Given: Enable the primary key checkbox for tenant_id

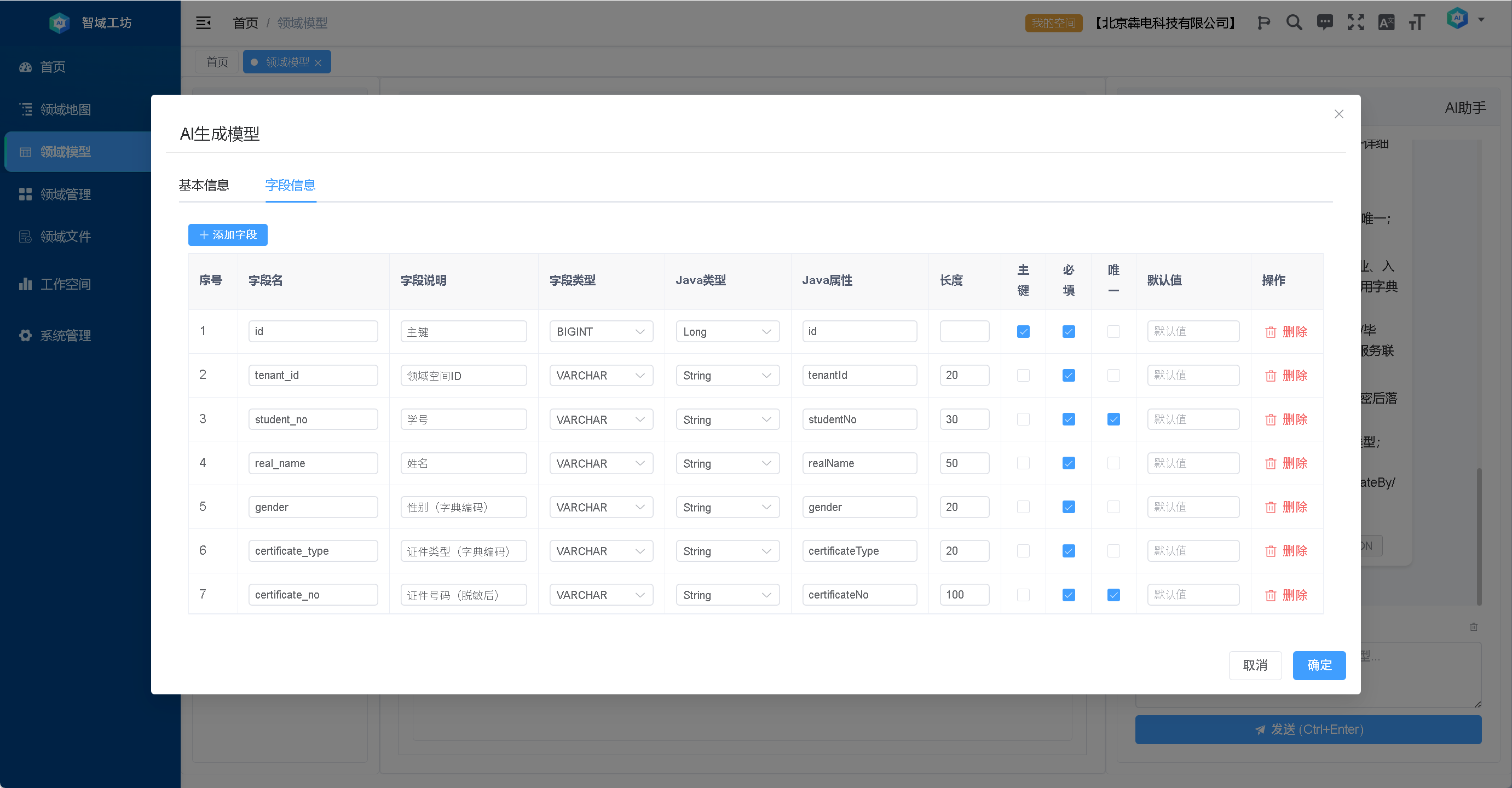Looking at the screenshot, I should click(x=1023, y=375).
